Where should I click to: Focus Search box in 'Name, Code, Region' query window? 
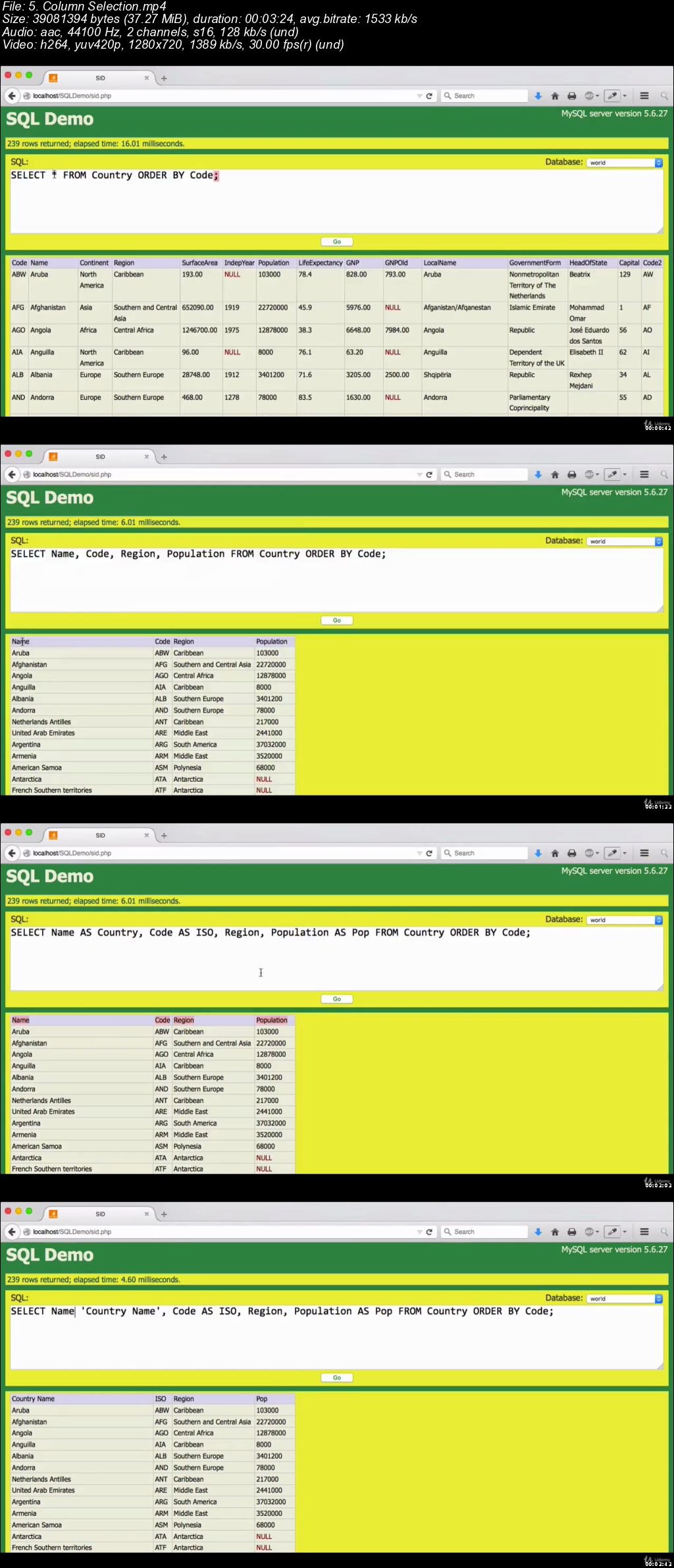484,474
